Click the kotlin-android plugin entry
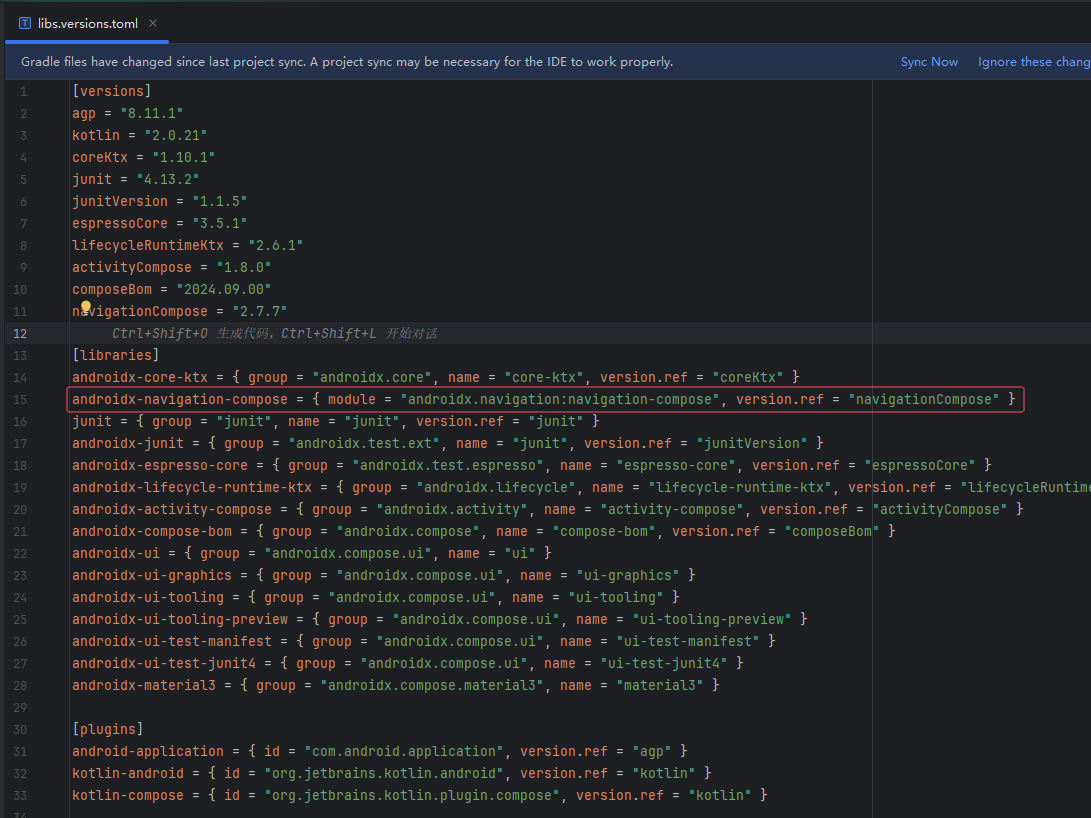This screenshot has width=1091, height=818. point(392,773)
